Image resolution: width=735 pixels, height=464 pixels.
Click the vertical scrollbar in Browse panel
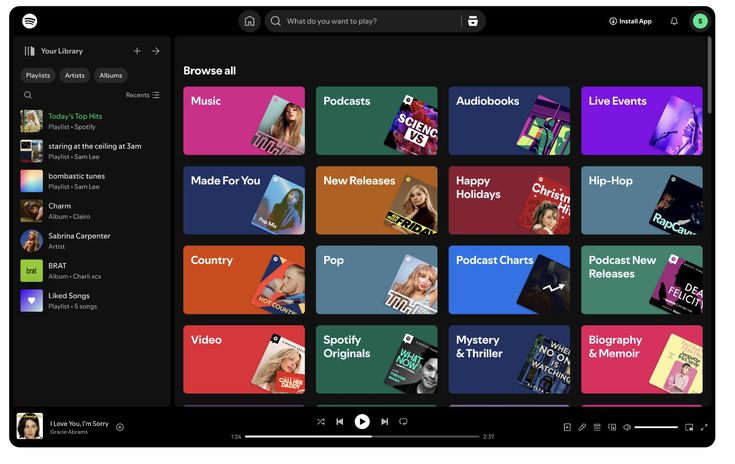click(710, 75)
